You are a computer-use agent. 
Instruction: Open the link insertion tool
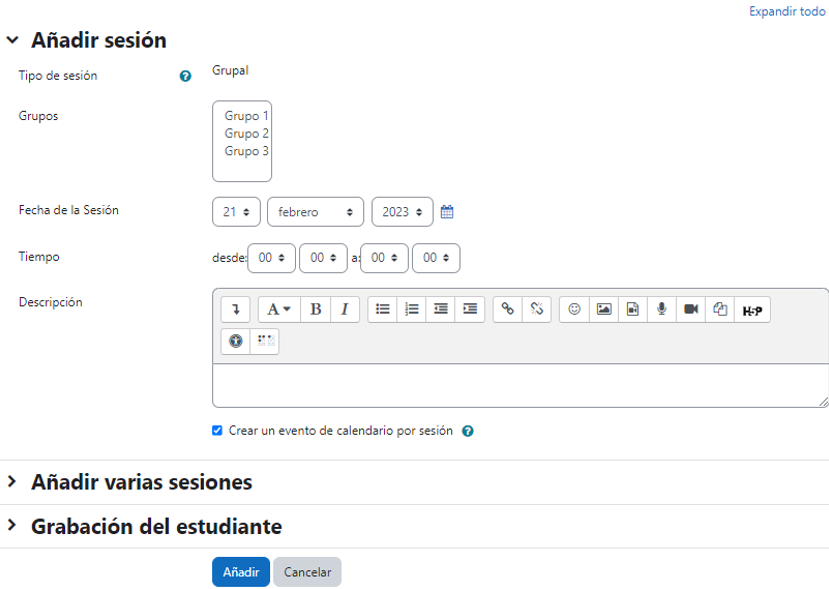coord(508,309)
